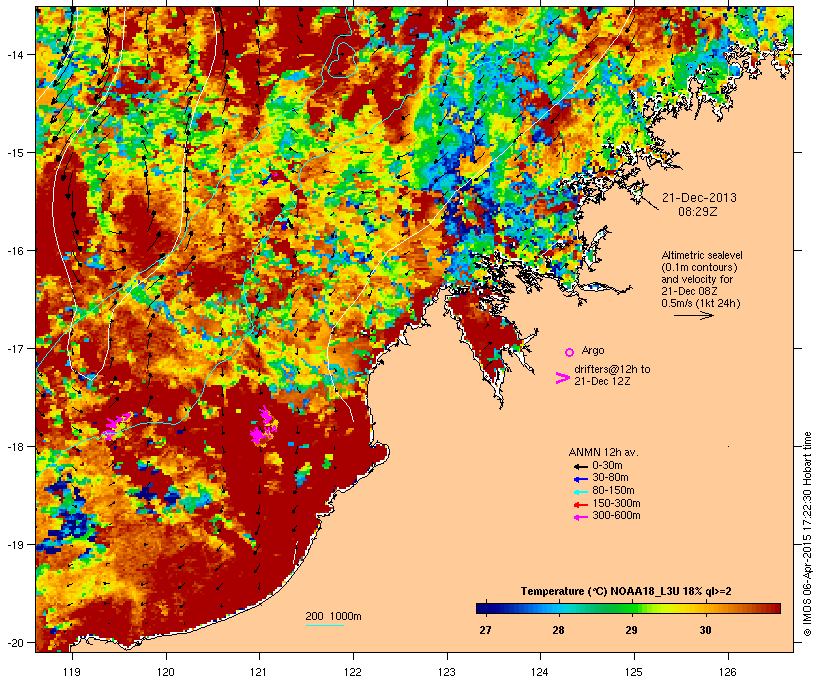This screenshot has height=680, width=820.
Task: Click latitude axis label -14
Action: click(x=14, y=54)
